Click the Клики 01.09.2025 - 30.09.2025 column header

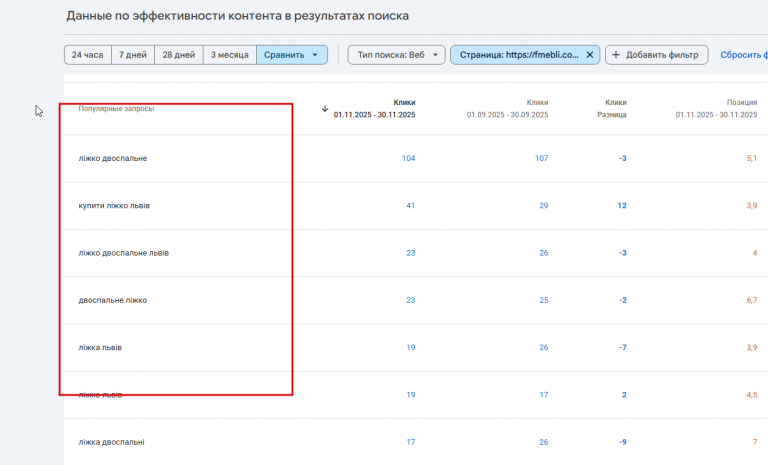point(507,108)
